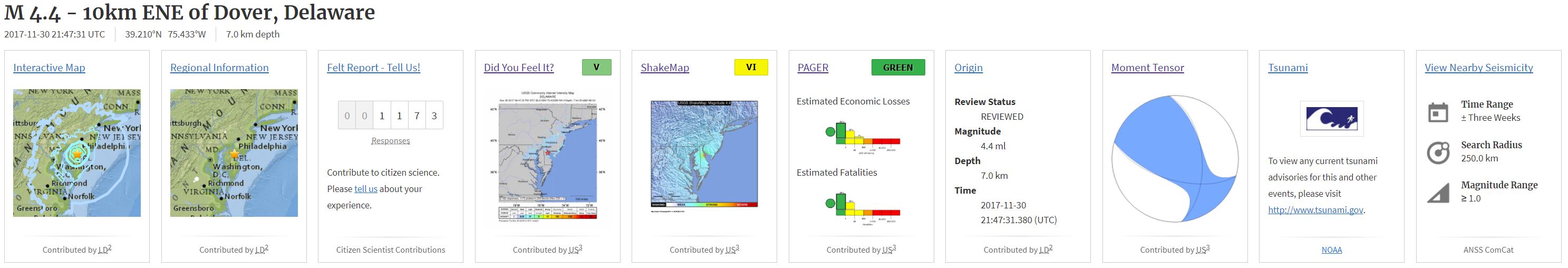The width and height of the screenshot is (1568, 268).
Task: Open View Nearby Seismicity link
Action: click(x=1478, y=68)
